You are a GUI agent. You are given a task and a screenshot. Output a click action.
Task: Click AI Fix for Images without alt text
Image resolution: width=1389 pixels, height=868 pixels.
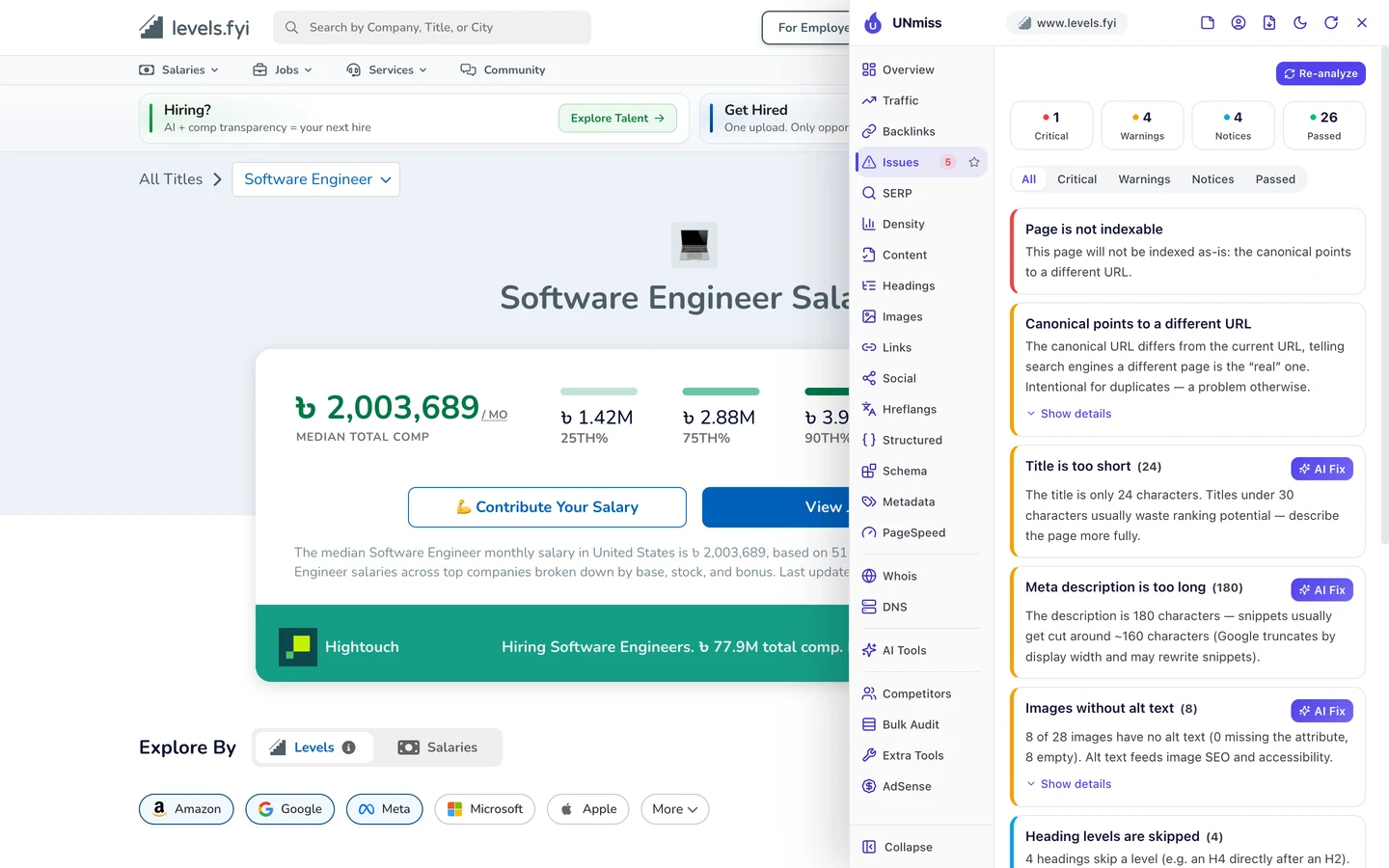(x=1321, y=711)
